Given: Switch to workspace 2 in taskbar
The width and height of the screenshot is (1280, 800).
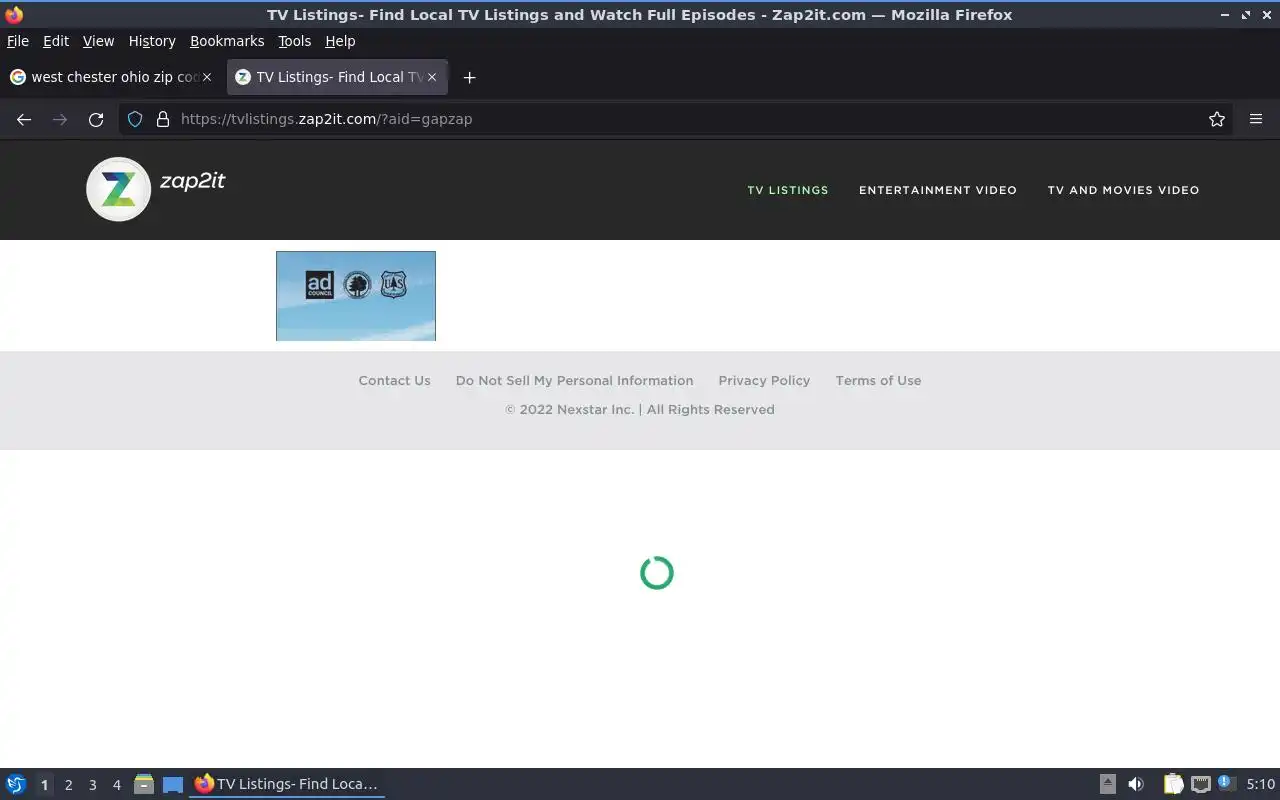Looking at the screenshot, I should click(x=68, y=785).
